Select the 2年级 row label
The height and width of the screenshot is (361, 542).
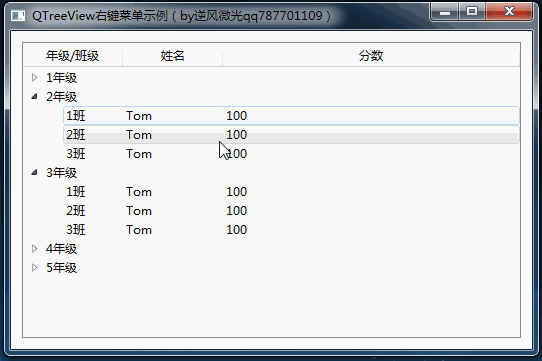[62, 97]
